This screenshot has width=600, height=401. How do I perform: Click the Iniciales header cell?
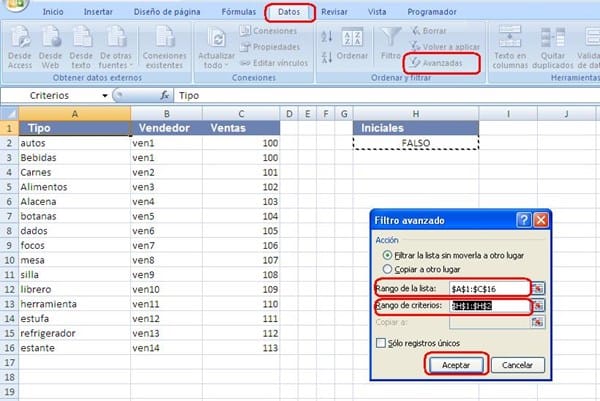coord(416,128)
